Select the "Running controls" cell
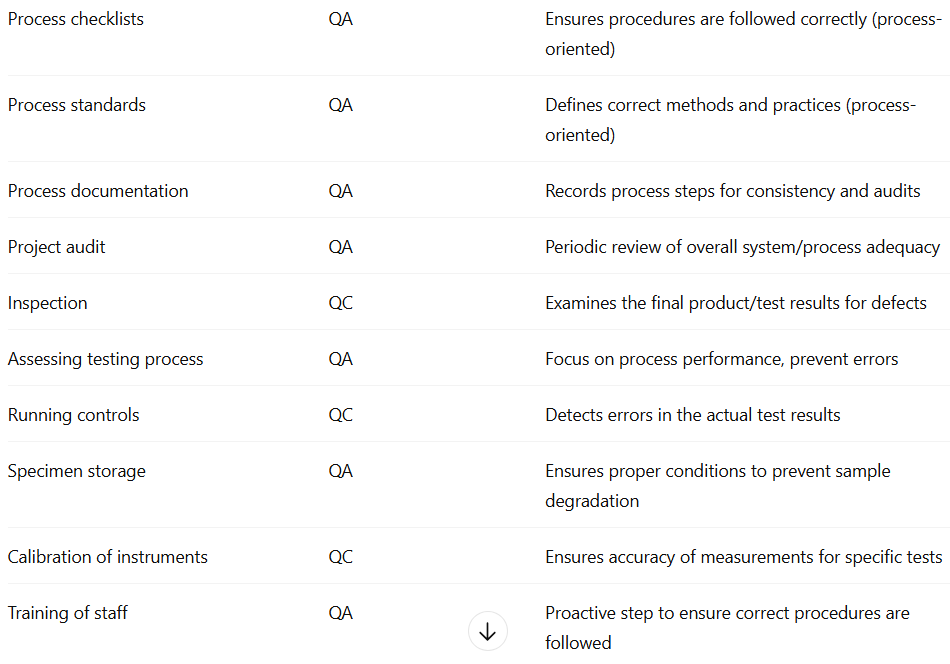950x664 pixels. click(x=74, y=415)
